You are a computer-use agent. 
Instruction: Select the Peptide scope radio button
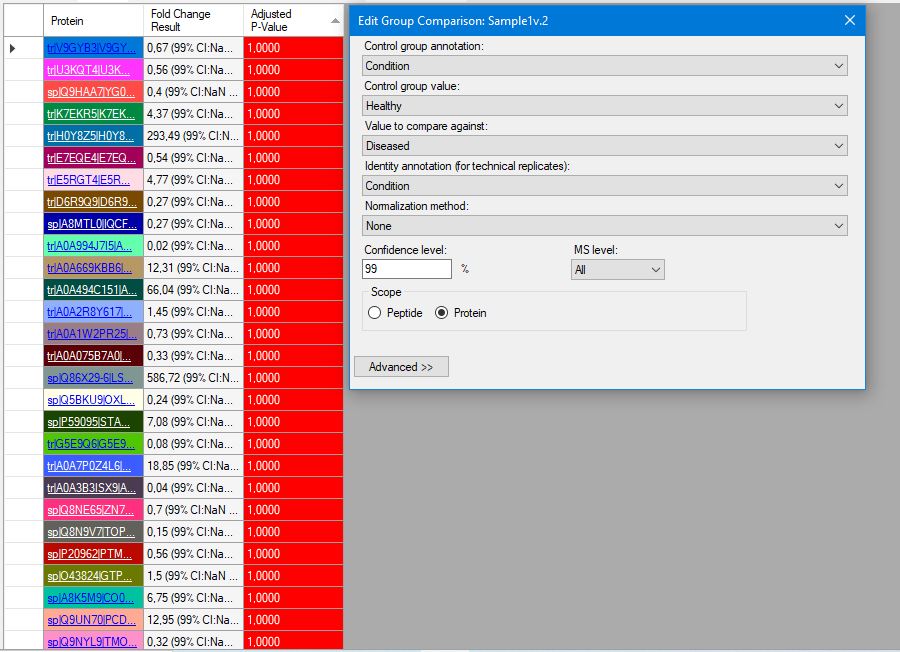375,313
